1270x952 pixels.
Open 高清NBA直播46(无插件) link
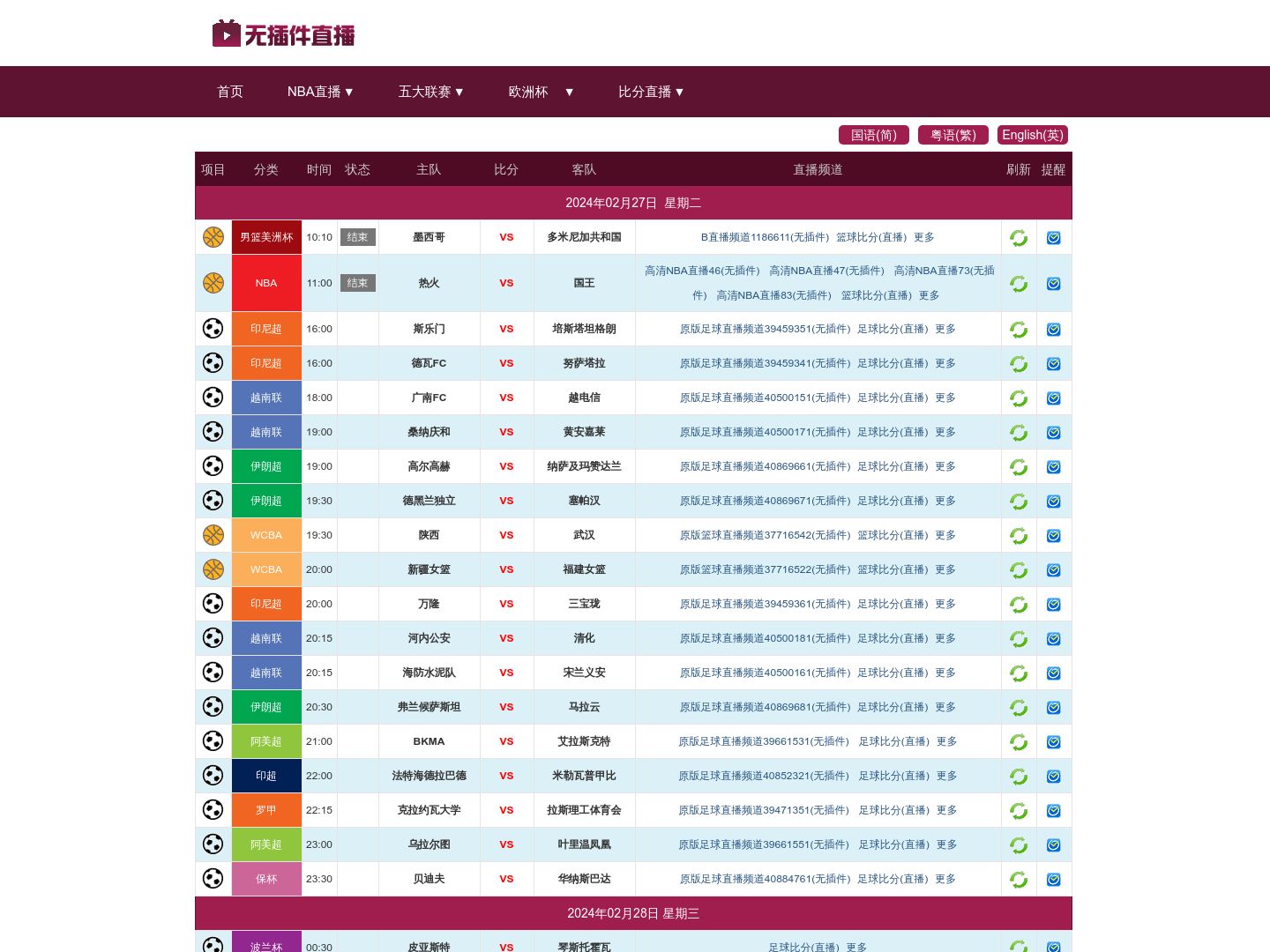[702, 271]
